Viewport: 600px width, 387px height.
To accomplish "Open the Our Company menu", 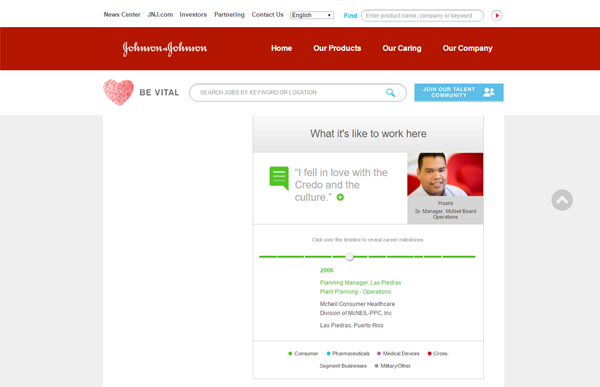I will pyautogui.click(x=468, y=48).
